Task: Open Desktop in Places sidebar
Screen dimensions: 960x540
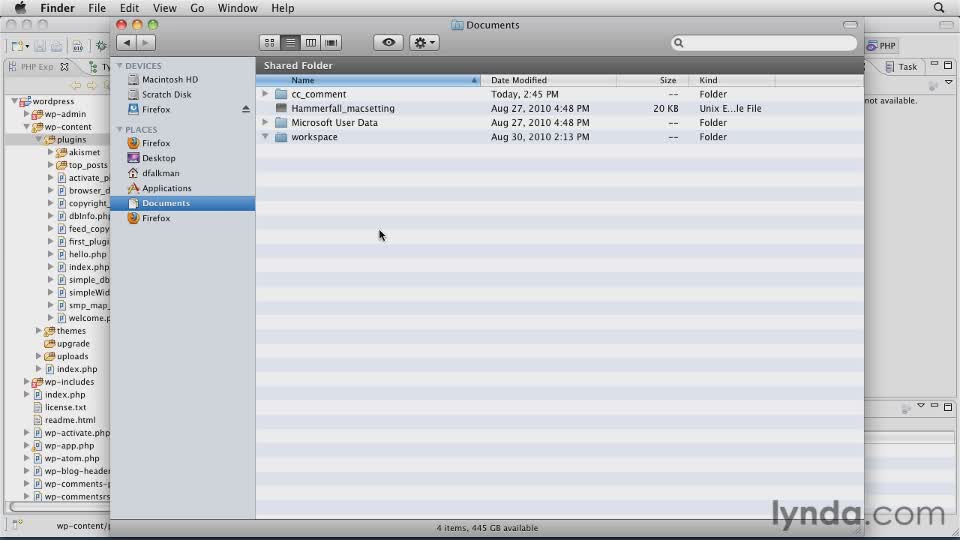Action: coord(158,158)
